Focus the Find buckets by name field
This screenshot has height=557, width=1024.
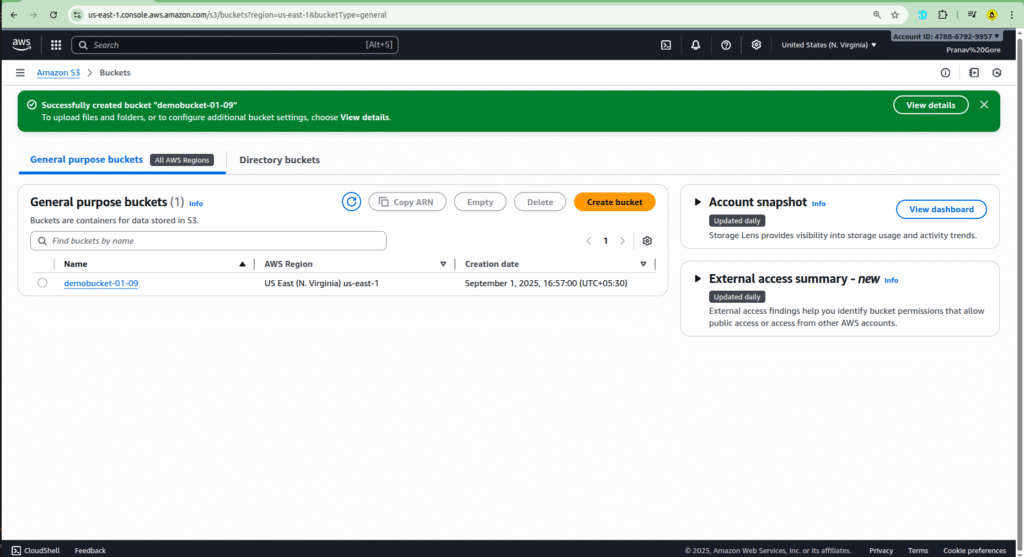[208, 241]
